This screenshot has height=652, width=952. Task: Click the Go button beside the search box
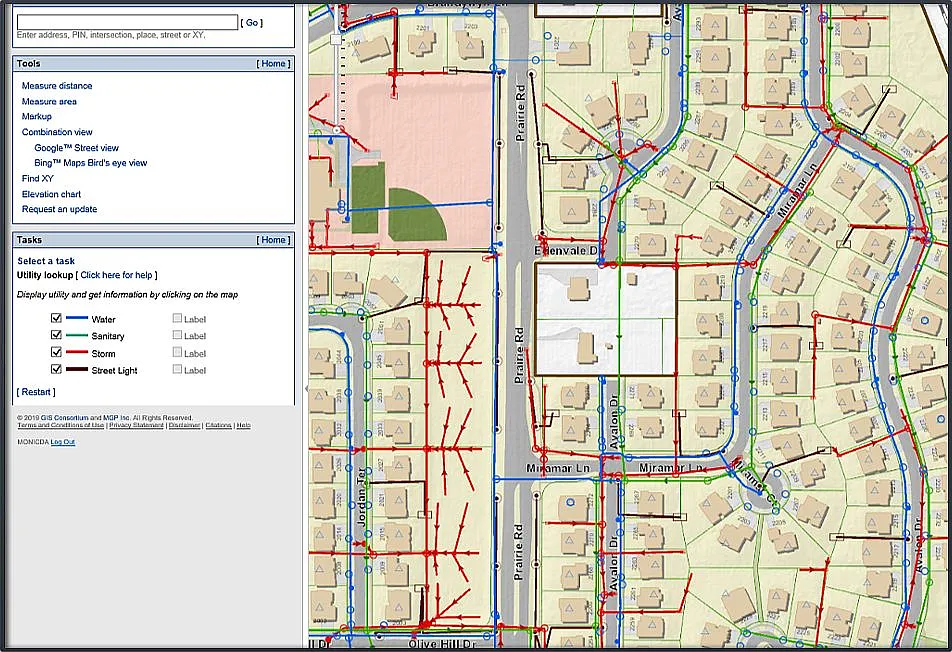tap(253, 22)
